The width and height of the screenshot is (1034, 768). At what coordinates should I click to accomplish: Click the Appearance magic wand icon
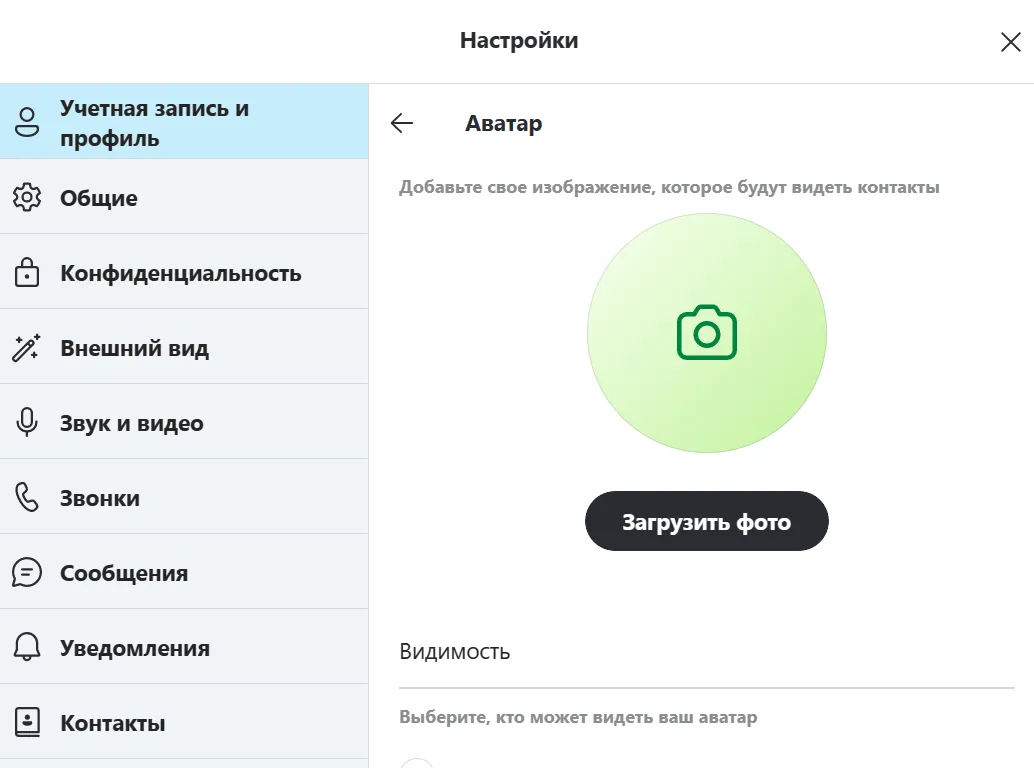click(x=26, y=347)
